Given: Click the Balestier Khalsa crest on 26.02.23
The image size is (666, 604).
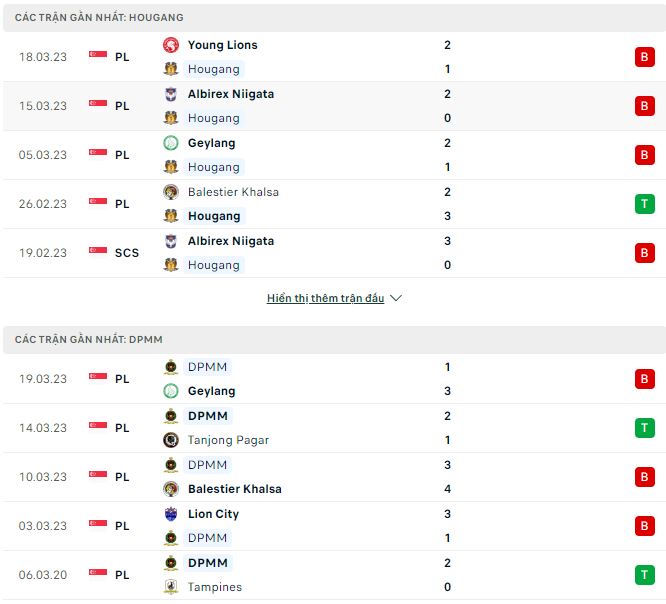Looking at the screenshot, I should point(171,192).
